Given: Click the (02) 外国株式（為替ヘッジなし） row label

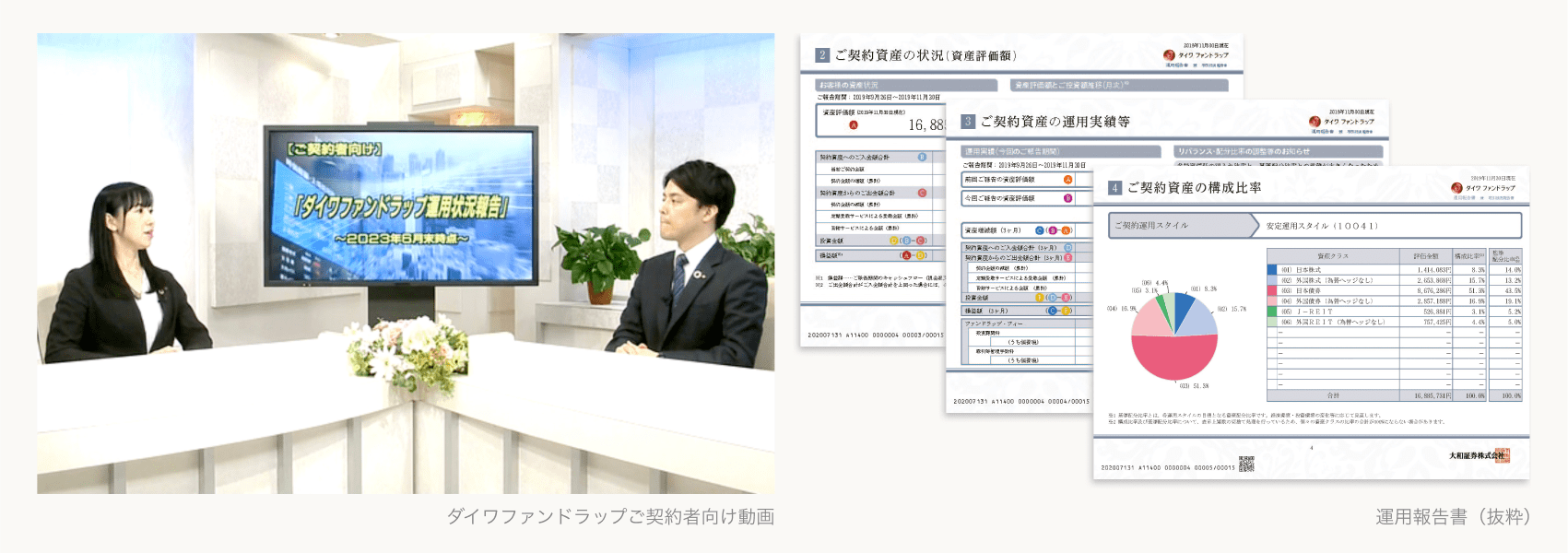Looking at the screenshot, I should coord(1326,280).
